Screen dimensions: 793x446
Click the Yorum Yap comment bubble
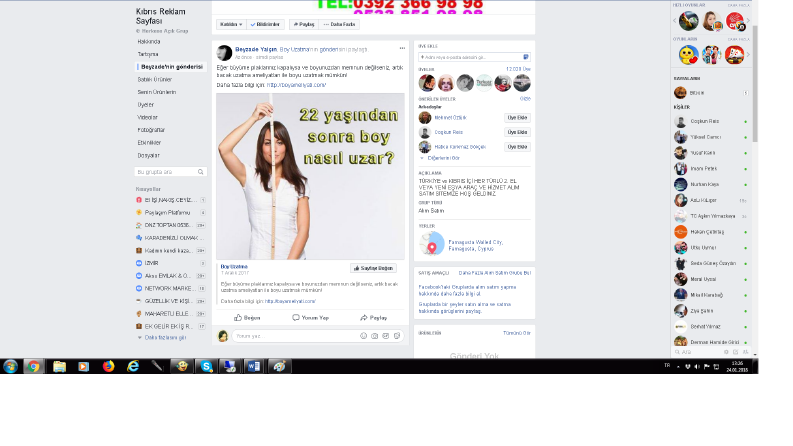click(296, 318)
